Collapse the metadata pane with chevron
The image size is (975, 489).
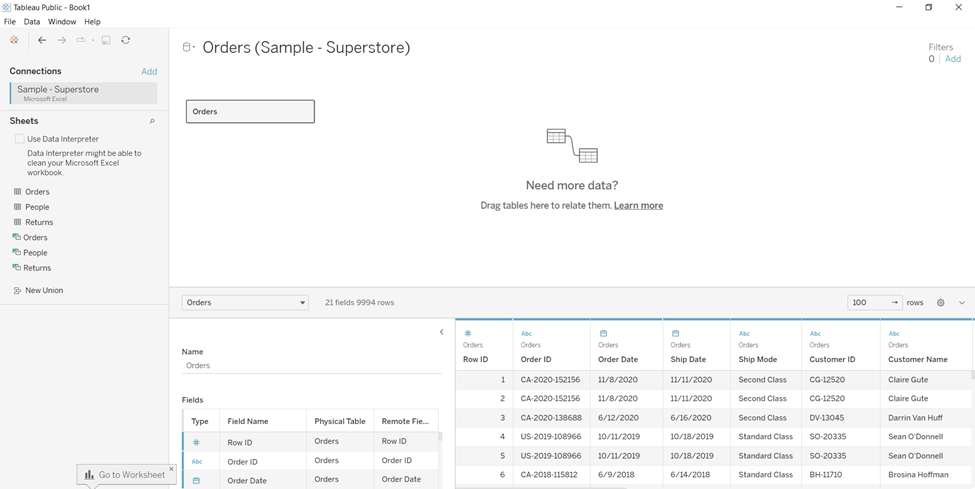(441, 332)
